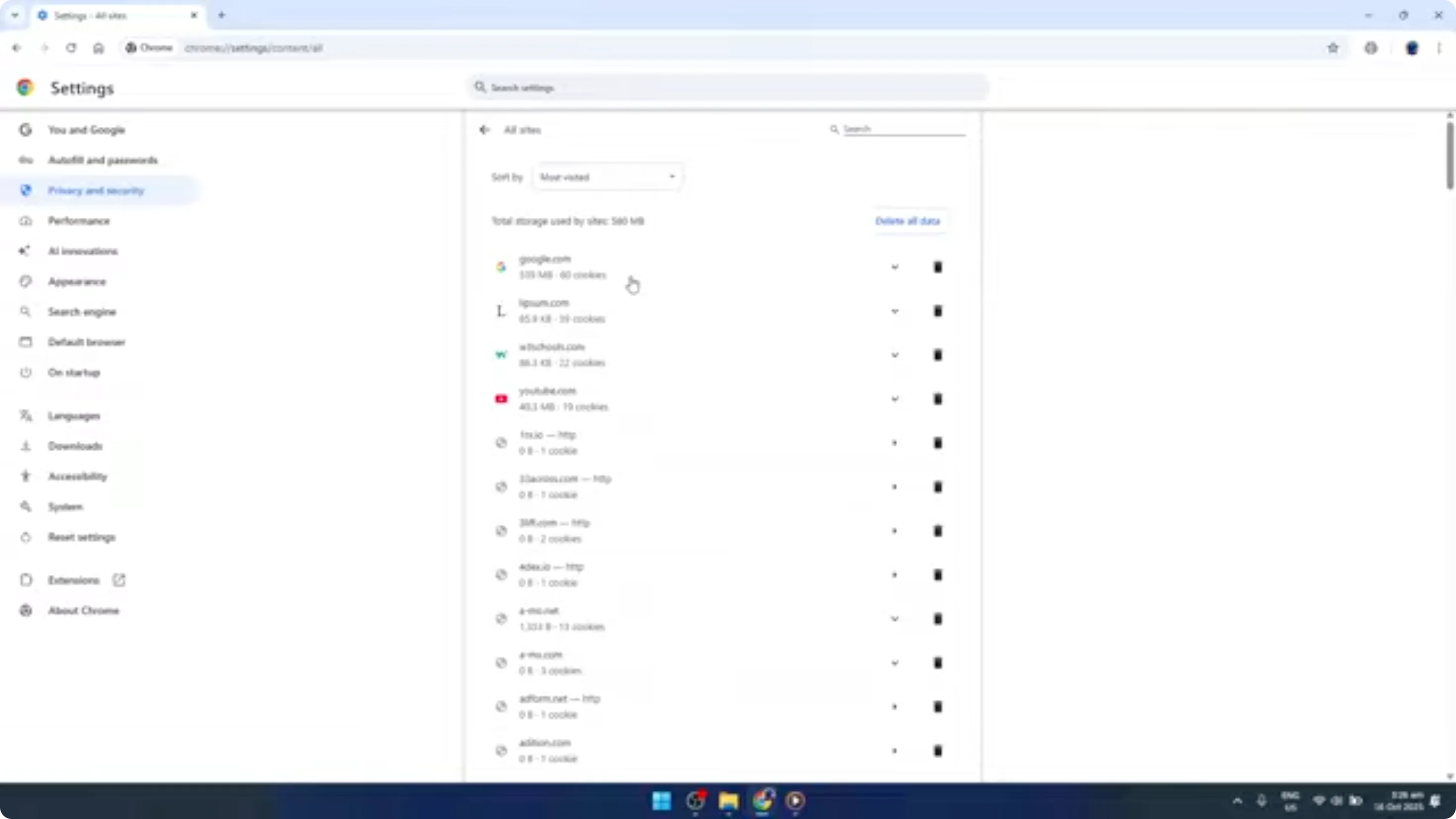This screenshot has width=1456, height=819.
Task: Expand the w3schools.com details chevron
Action: (894, 355)
